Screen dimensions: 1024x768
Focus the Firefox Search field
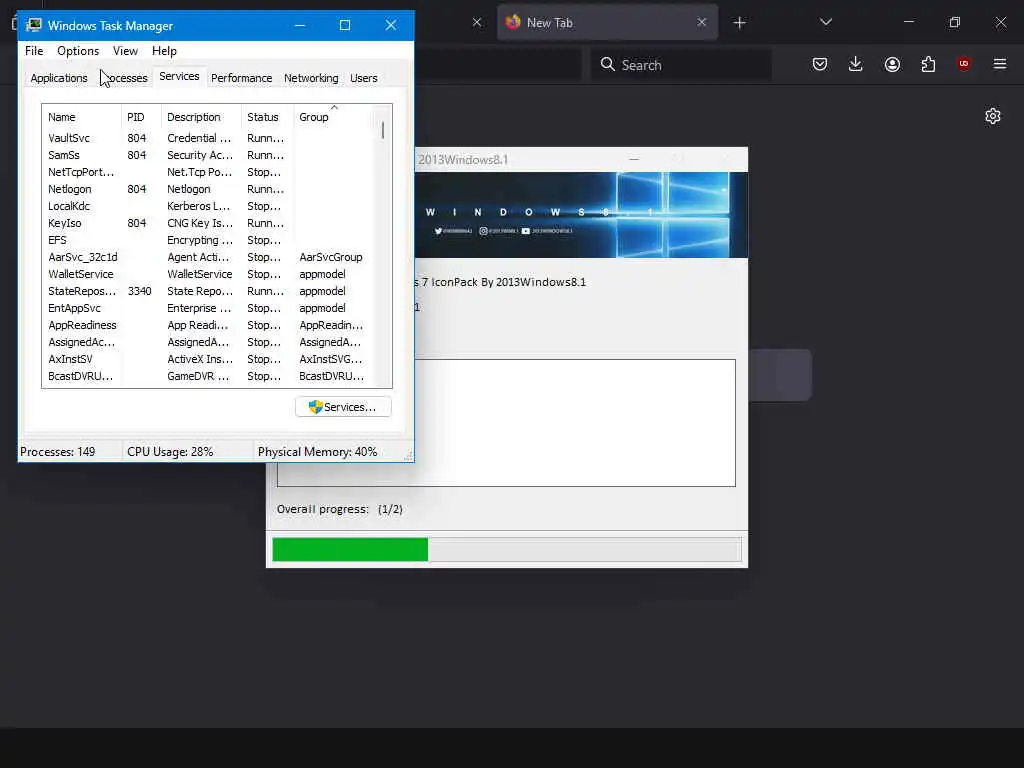681,65
